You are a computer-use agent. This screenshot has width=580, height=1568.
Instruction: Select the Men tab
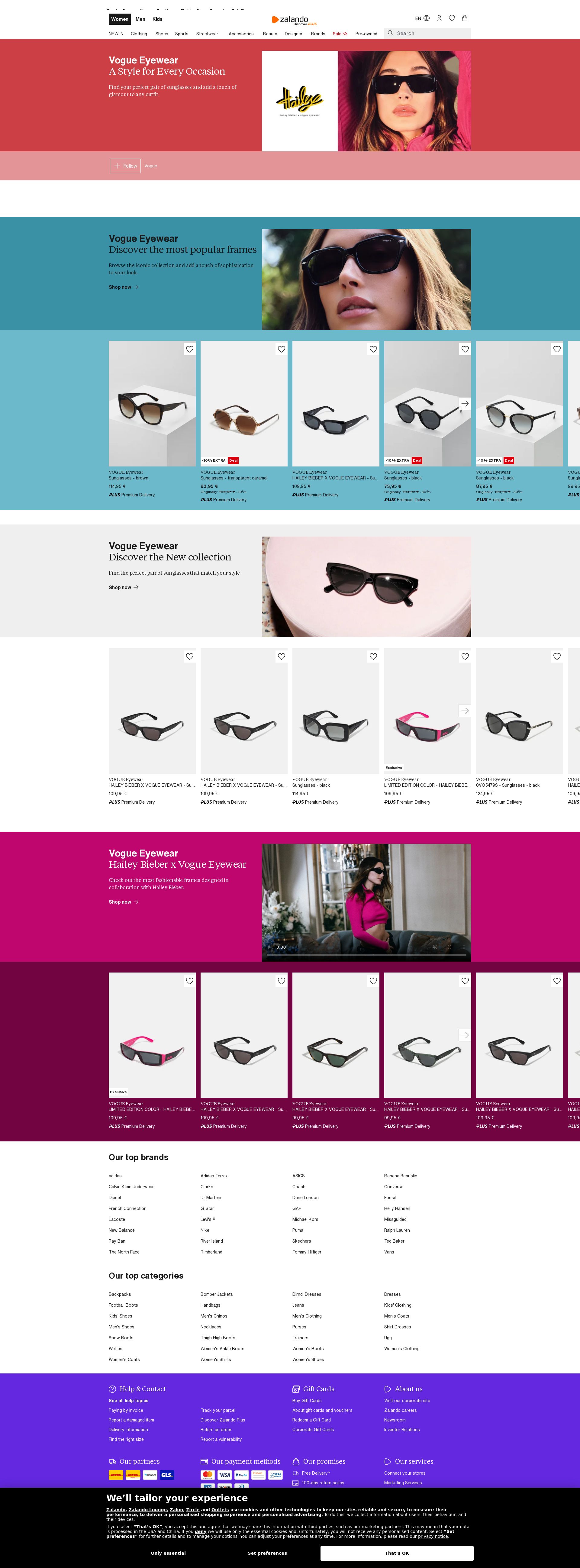[140, 19]
